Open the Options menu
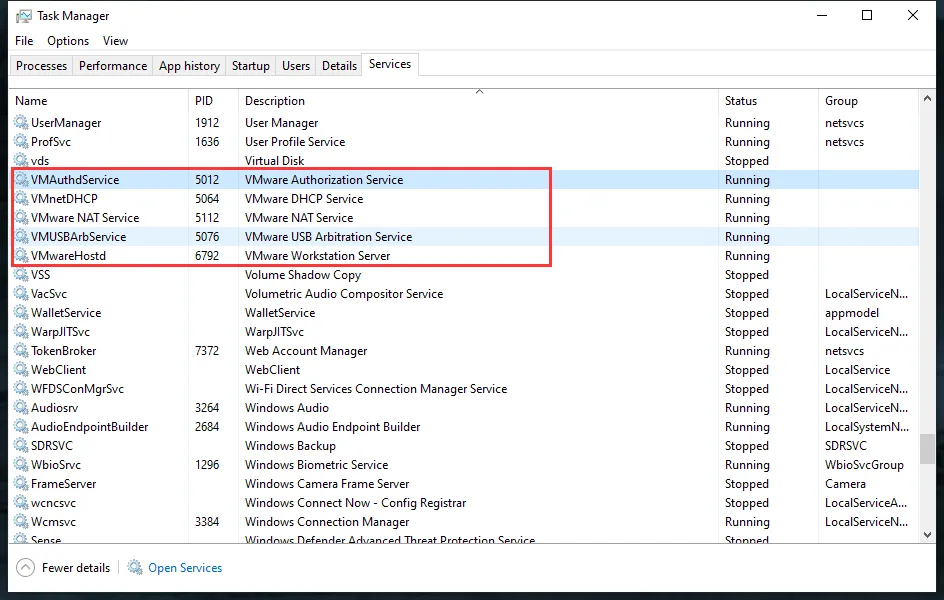Viewport: 944px width, 600px height. coord(68,41)
